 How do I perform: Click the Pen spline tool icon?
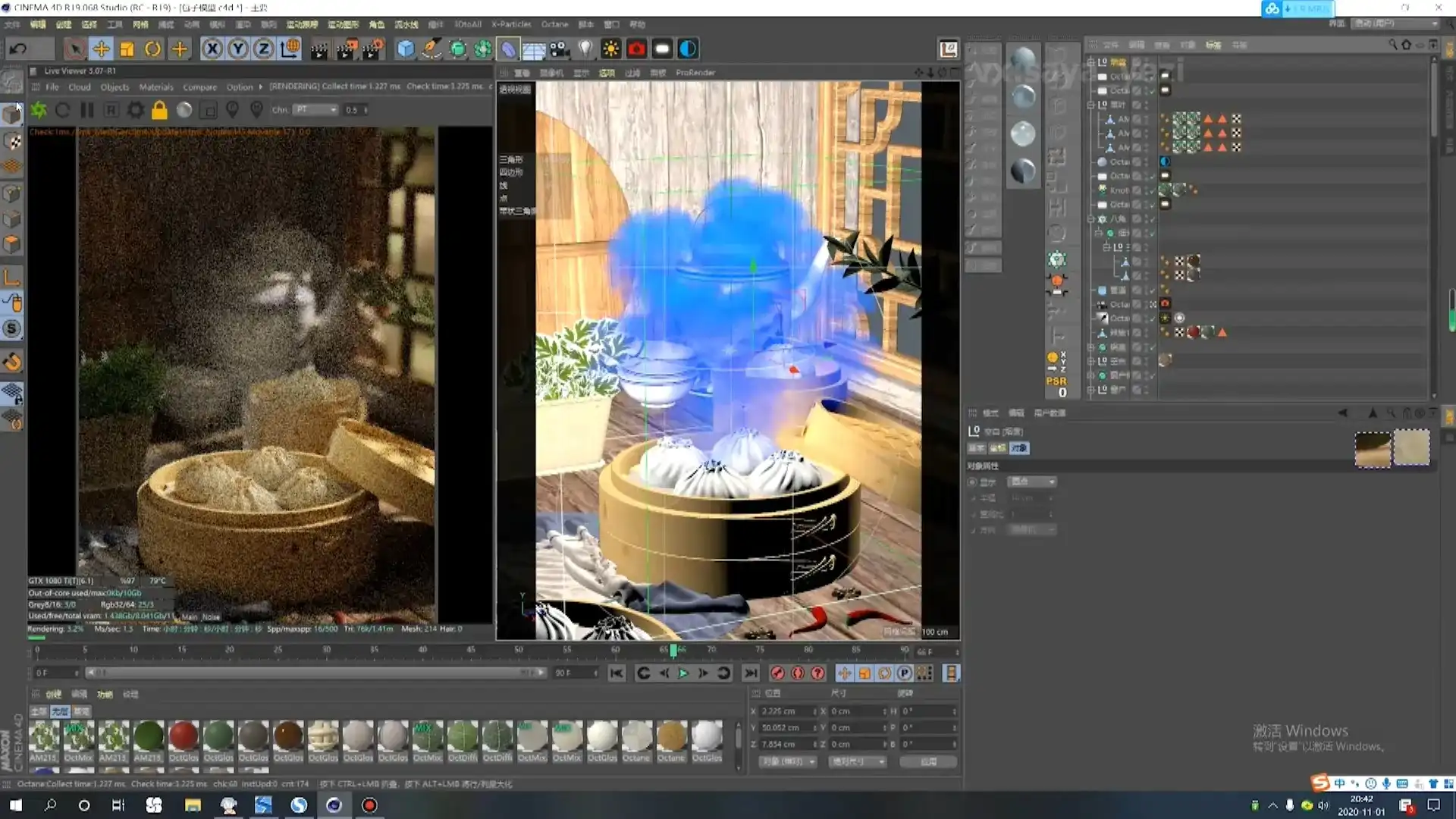[431, 49]
